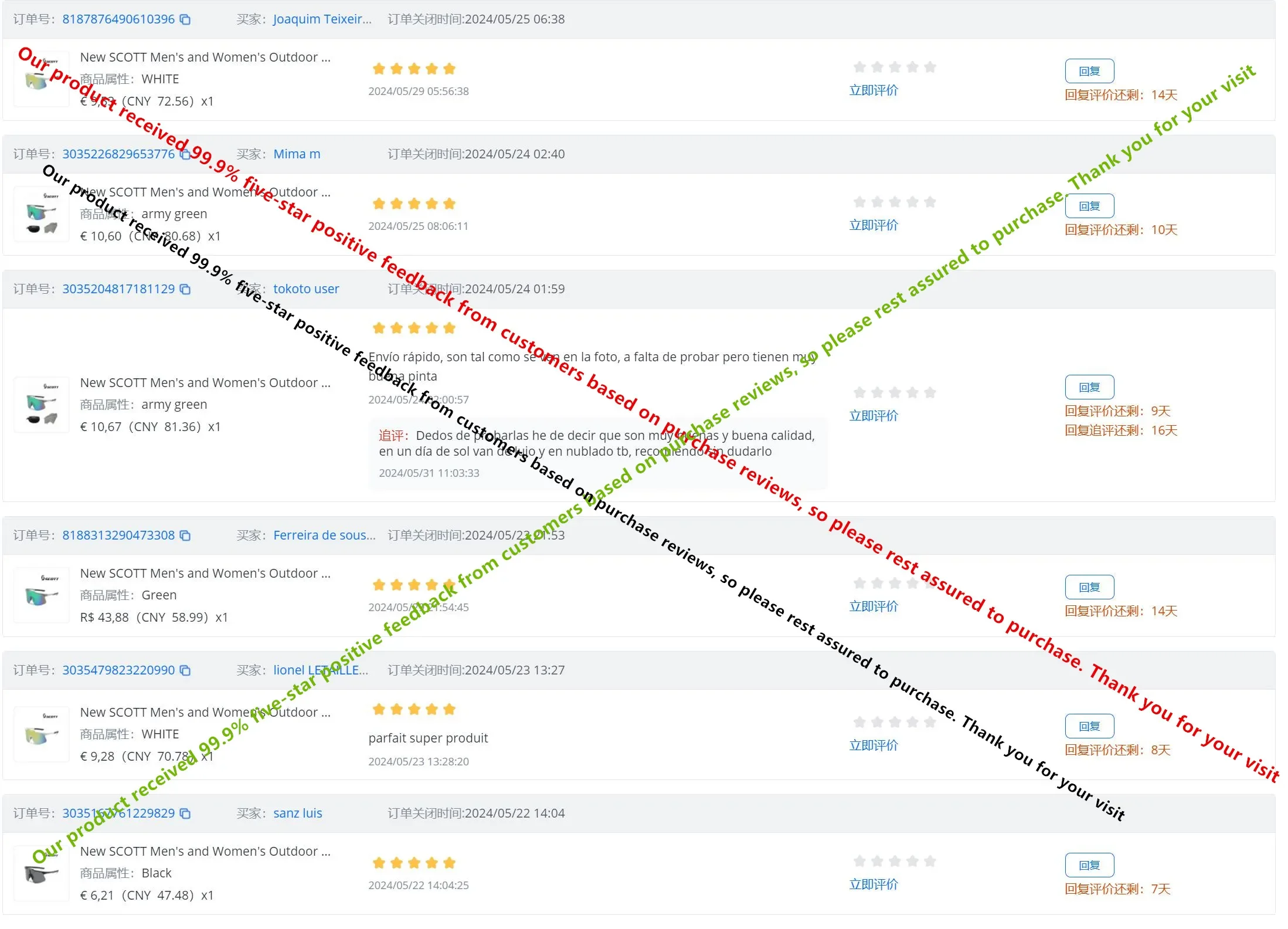Copy order number 8187876490610396
The image size is (1288, 929).
pyautogui.click(x=185, y=19)
